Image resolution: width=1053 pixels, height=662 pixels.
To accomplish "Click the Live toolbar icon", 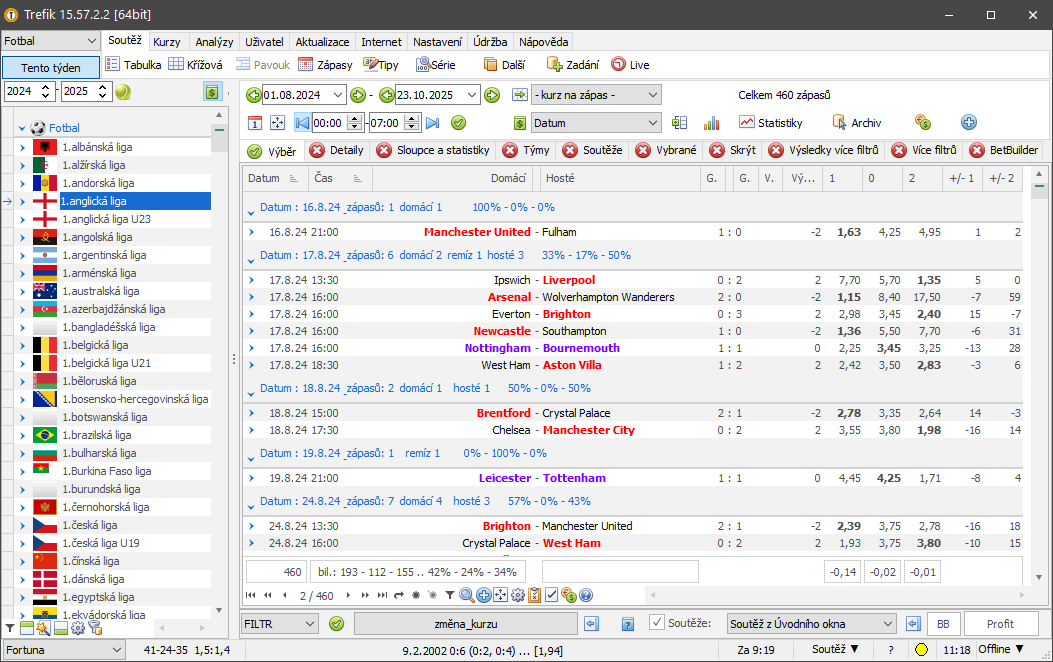I will 630,65.
